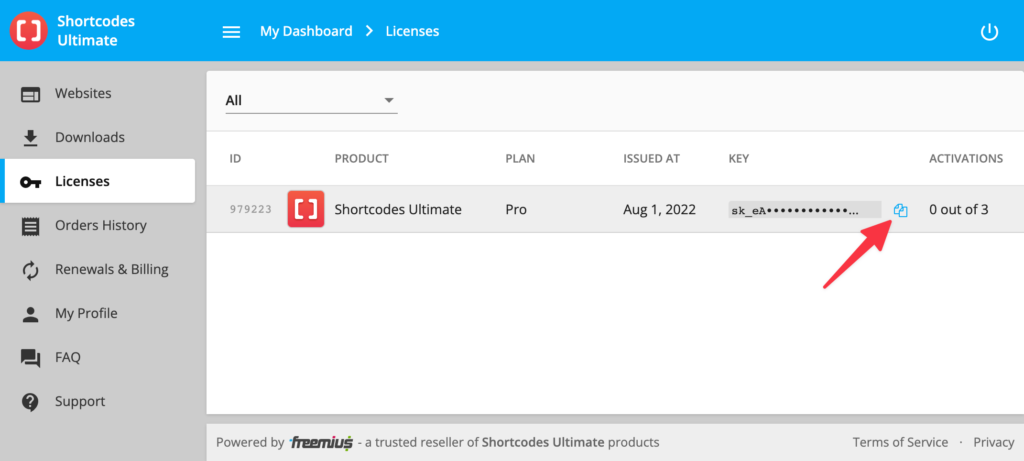Open the Terms of Service link
1024x461 pixels.
(x=900, y=442)
